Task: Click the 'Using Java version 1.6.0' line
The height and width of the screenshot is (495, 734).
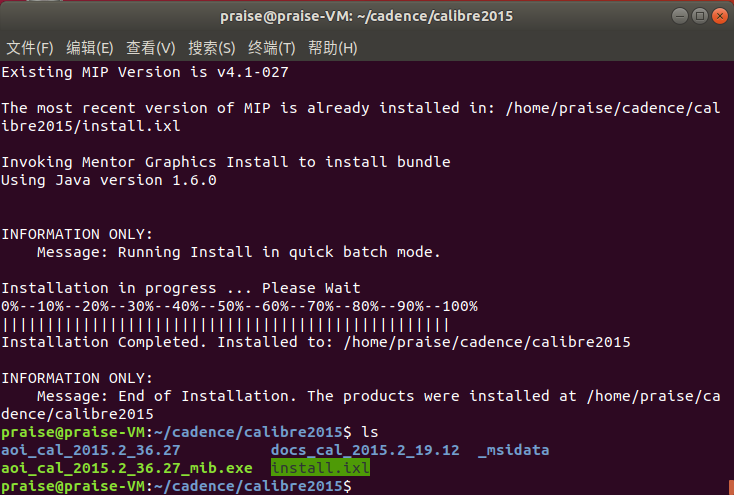Action: click(x=109, y=180)
